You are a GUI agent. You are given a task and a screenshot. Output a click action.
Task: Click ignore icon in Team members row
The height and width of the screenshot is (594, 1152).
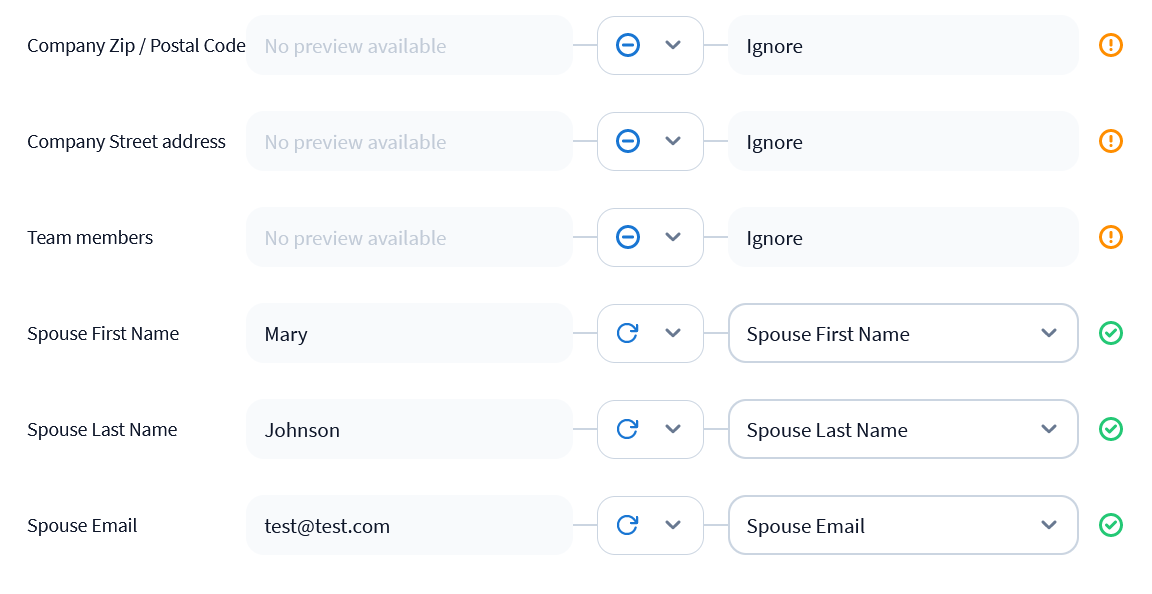628,237
